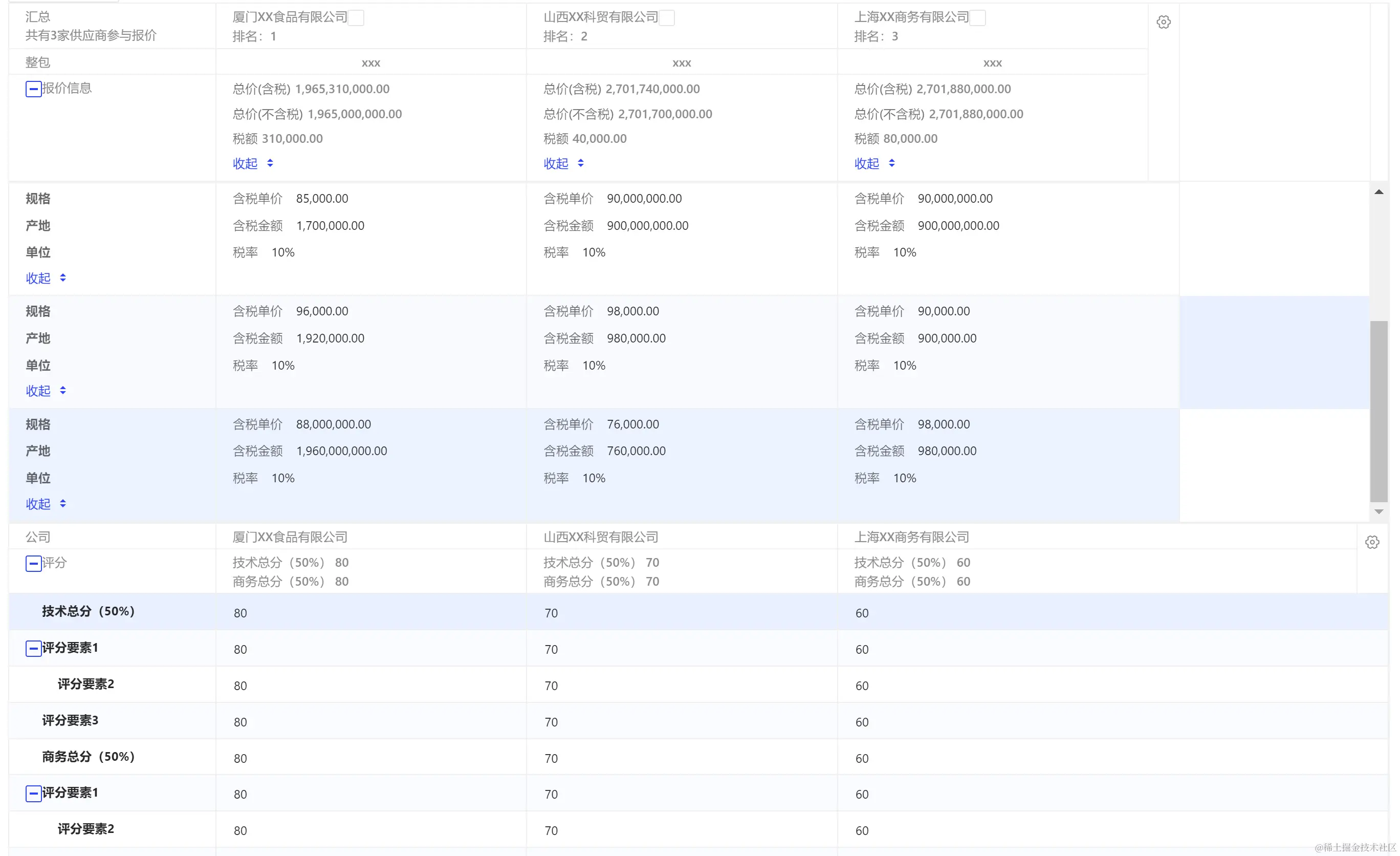
Task: Select the 商务总分（50%）row
Action: pos(88,757)
